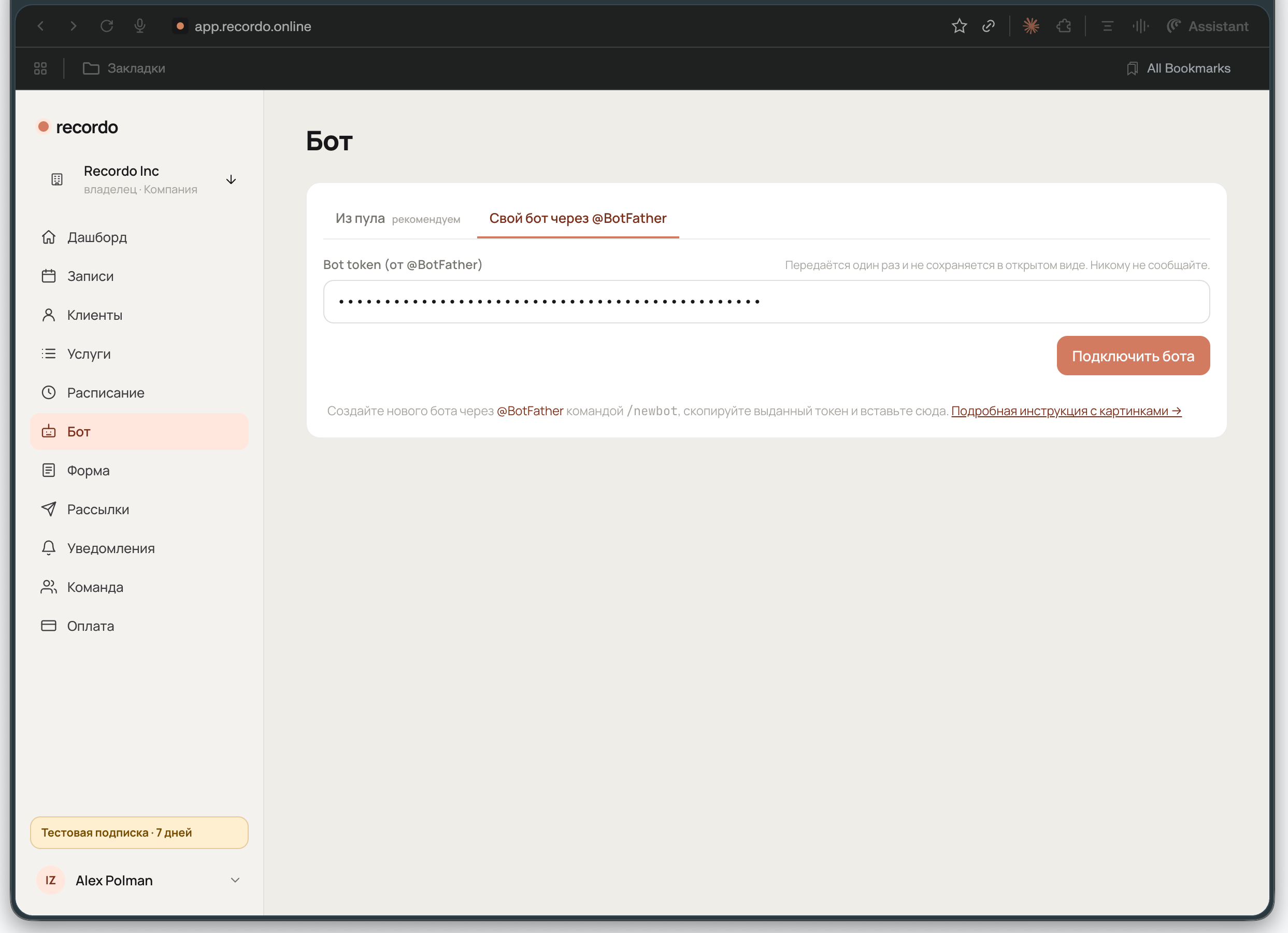Select the Бот sidebar item
The width and height of the screenshot is (1288, 933).
pos(139,431)
